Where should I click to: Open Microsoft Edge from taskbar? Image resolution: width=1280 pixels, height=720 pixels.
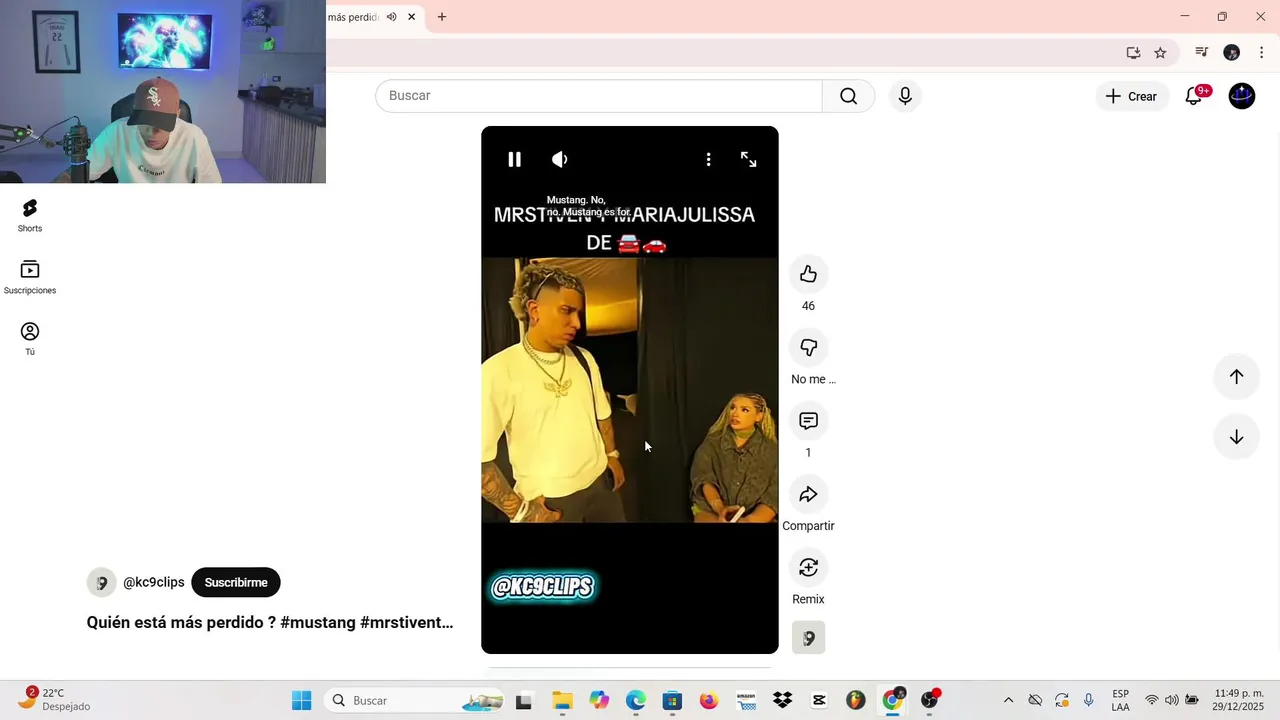pyautogui.click(x=636, y=701)
